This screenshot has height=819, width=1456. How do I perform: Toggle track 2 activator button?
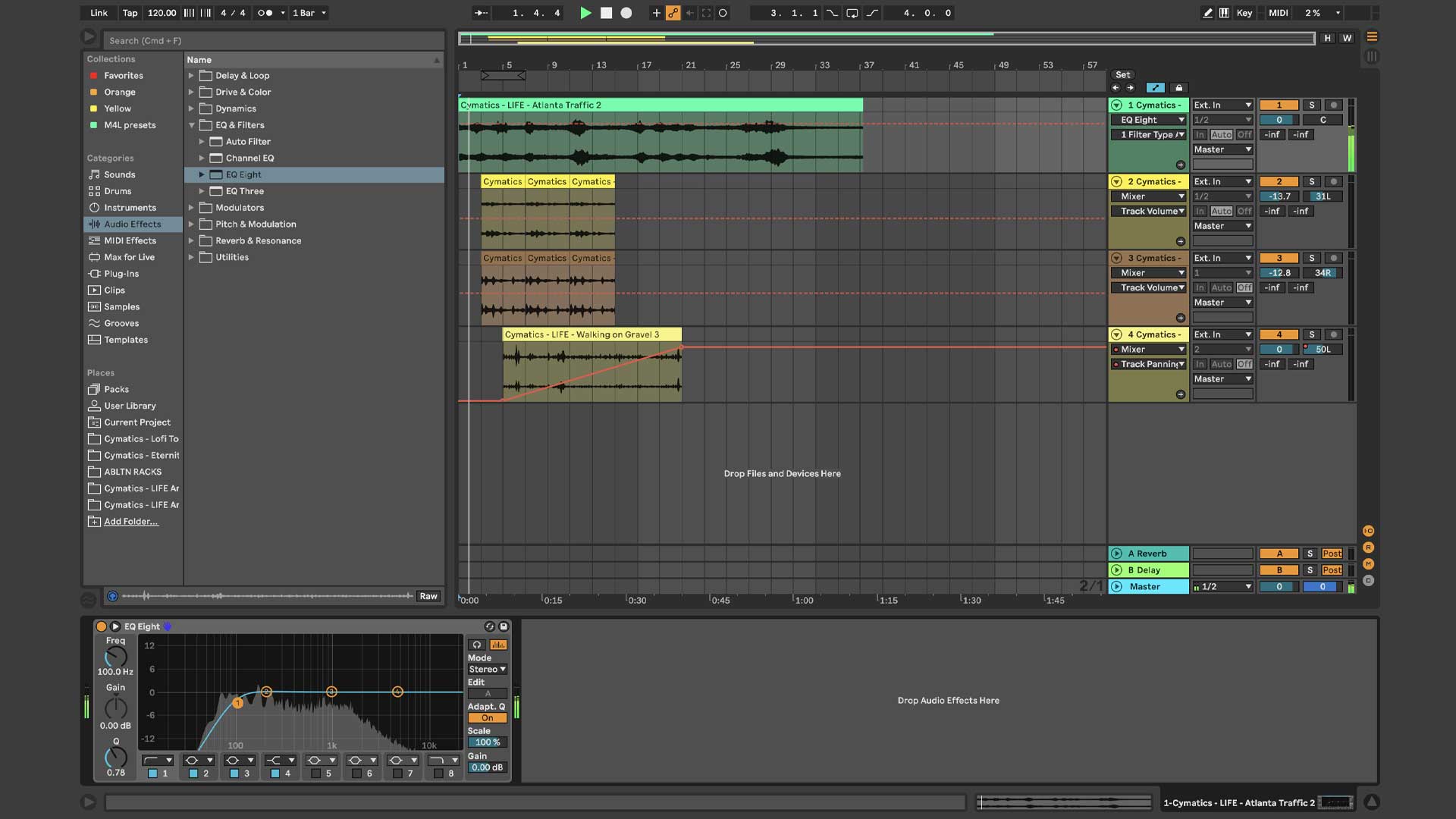point(1279,182)
